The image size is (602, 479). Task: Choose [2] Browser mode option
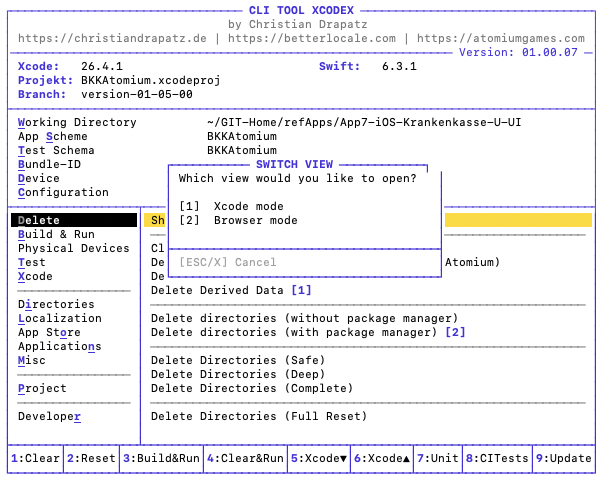(x=238, y=220)
